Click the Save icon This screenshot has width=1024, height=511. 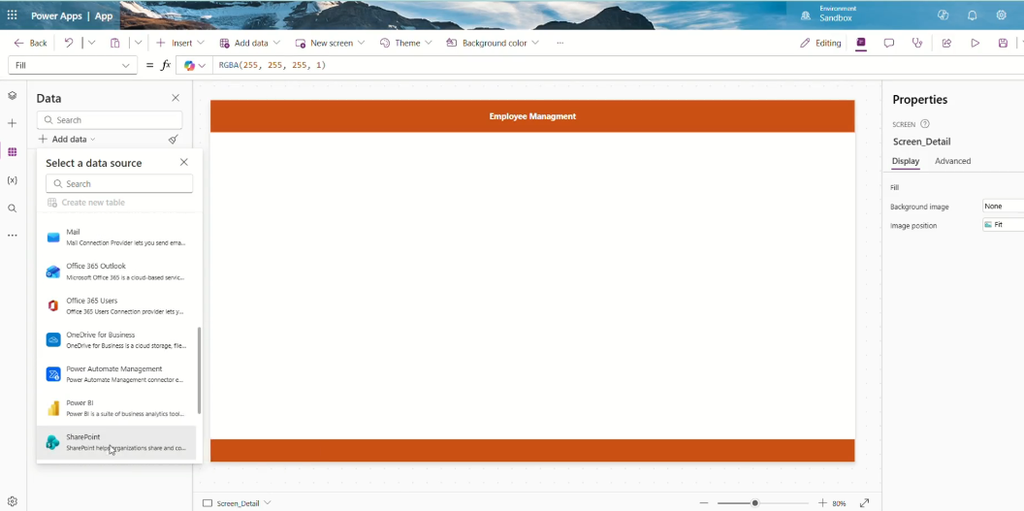point(1003,43)
